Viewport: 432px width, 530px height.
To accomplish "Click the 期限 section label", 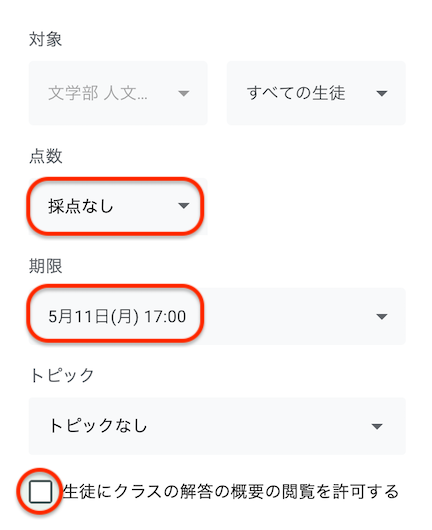I will (46, 266).
